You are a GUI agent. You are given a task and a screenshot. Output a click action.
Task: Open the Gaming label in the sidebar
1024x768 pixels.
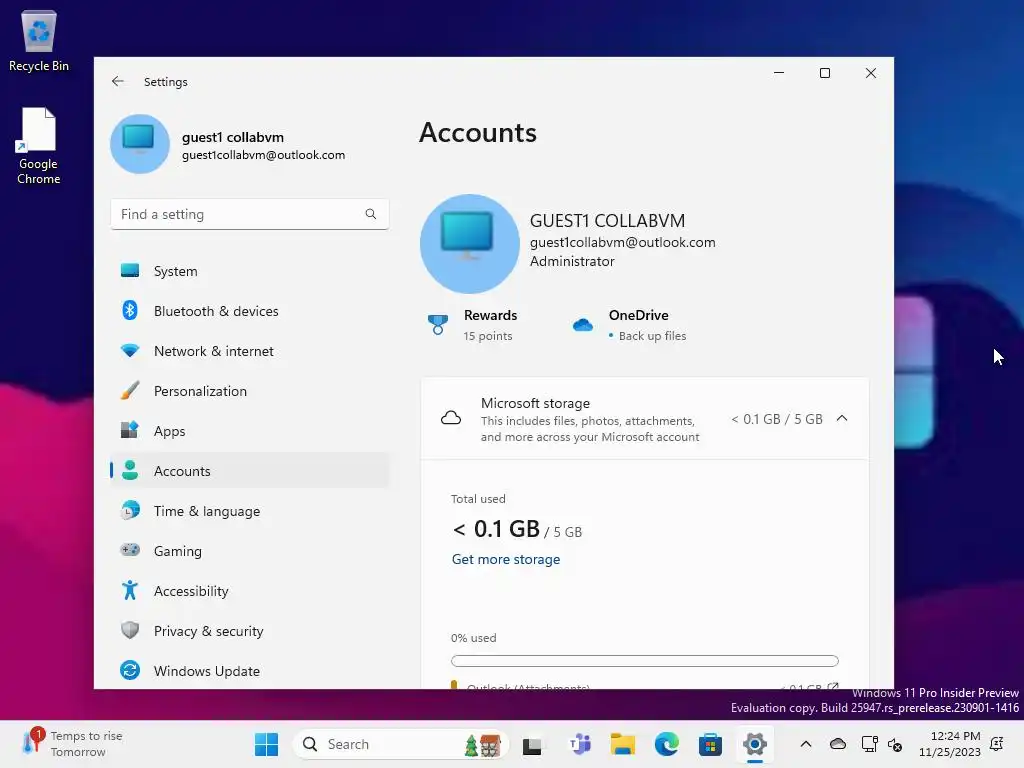pos(178,551)
